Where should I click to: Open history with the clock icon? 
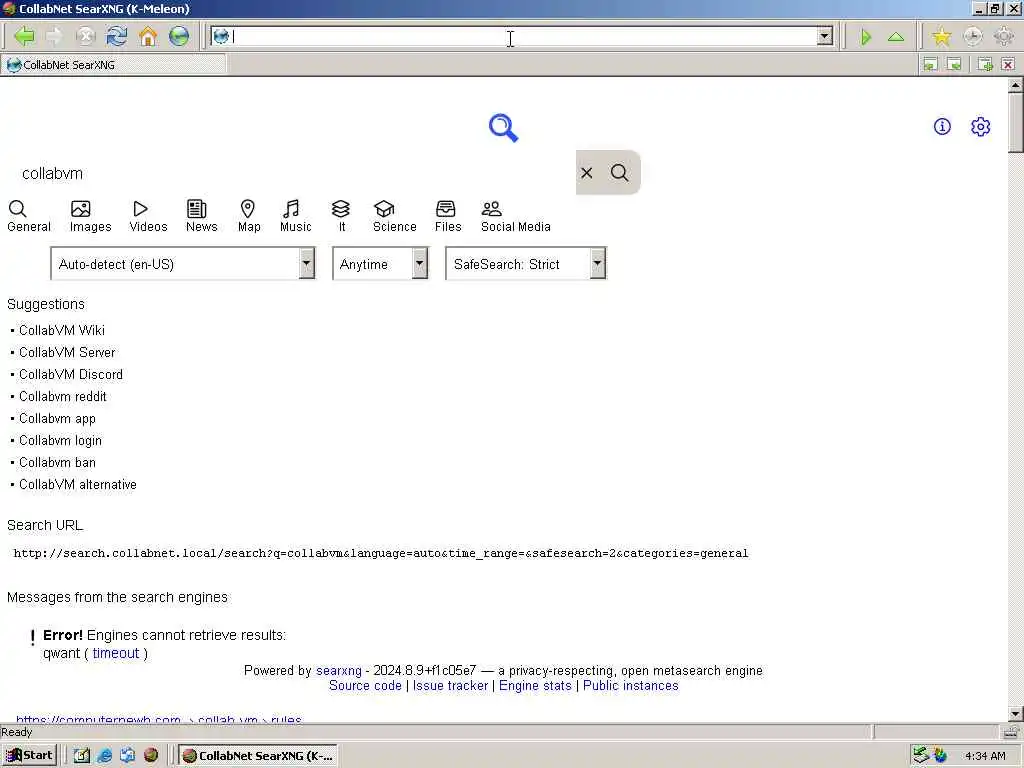tap(972, 37)
